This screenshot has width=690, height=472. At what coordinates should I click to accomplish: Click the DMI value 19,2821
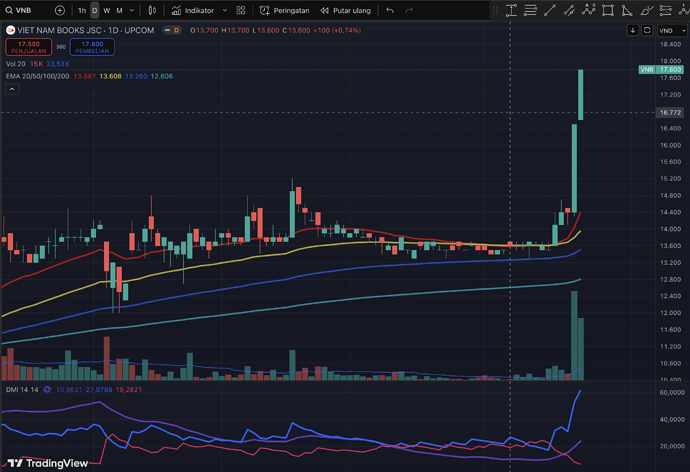point(128,390)
